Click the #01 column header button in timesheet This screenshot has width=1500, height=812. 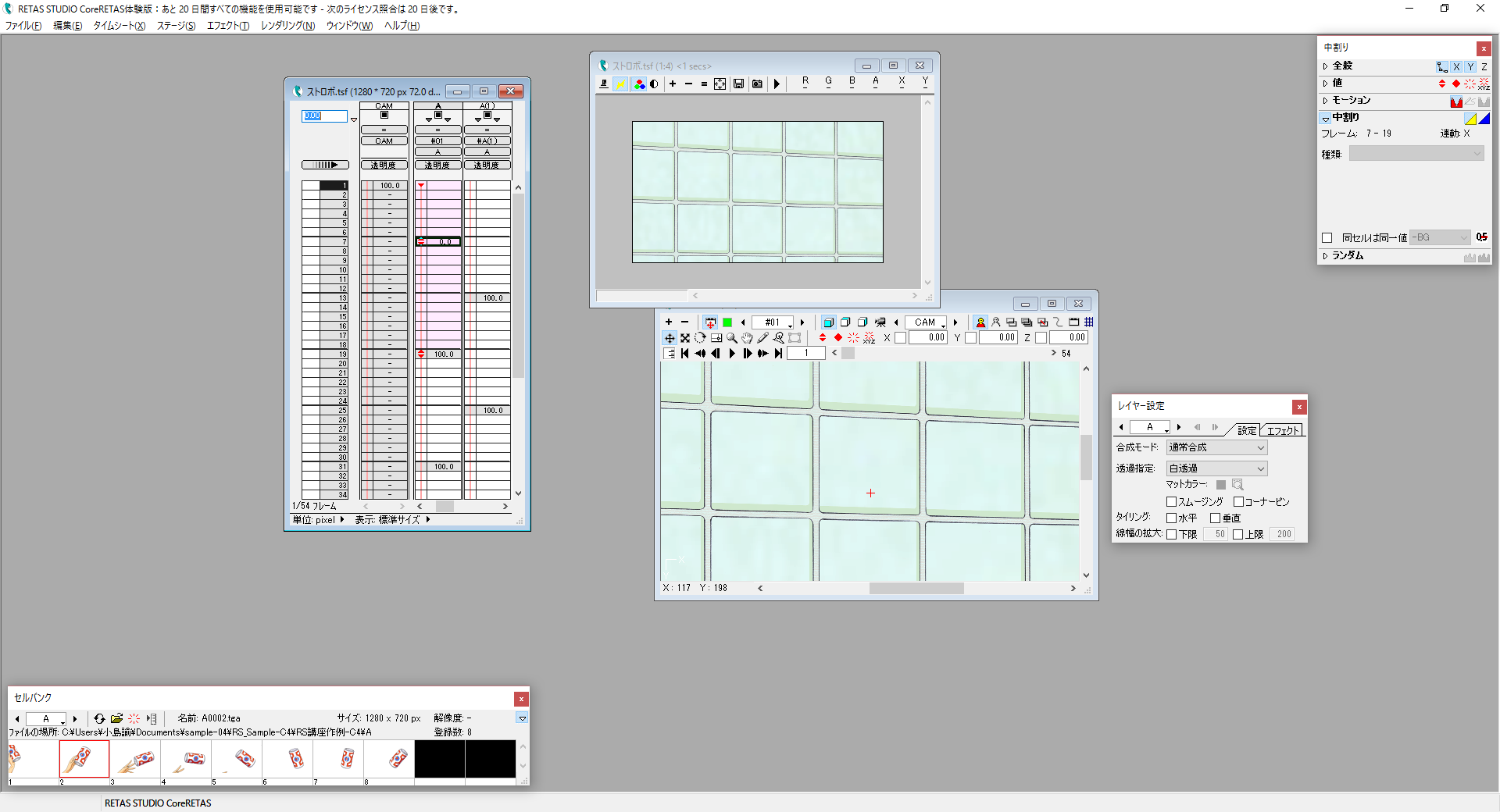pyautogui.click(x=437, y=141)
